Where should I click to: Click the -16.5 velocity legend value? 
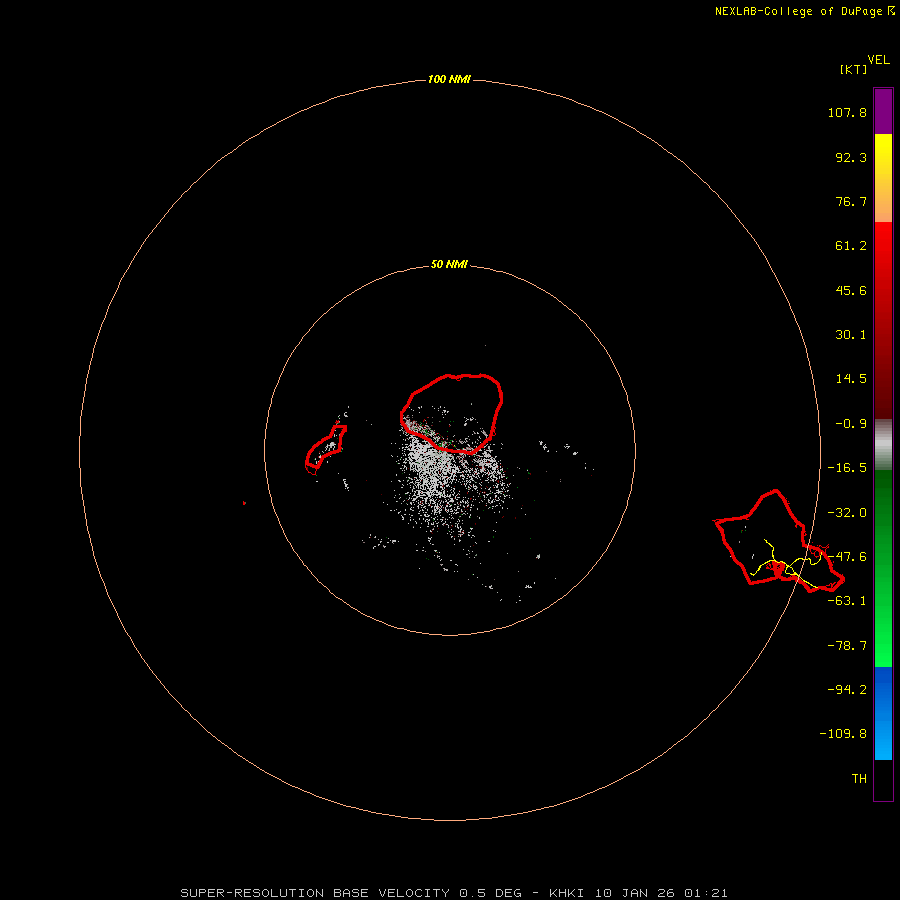(847, 468)
